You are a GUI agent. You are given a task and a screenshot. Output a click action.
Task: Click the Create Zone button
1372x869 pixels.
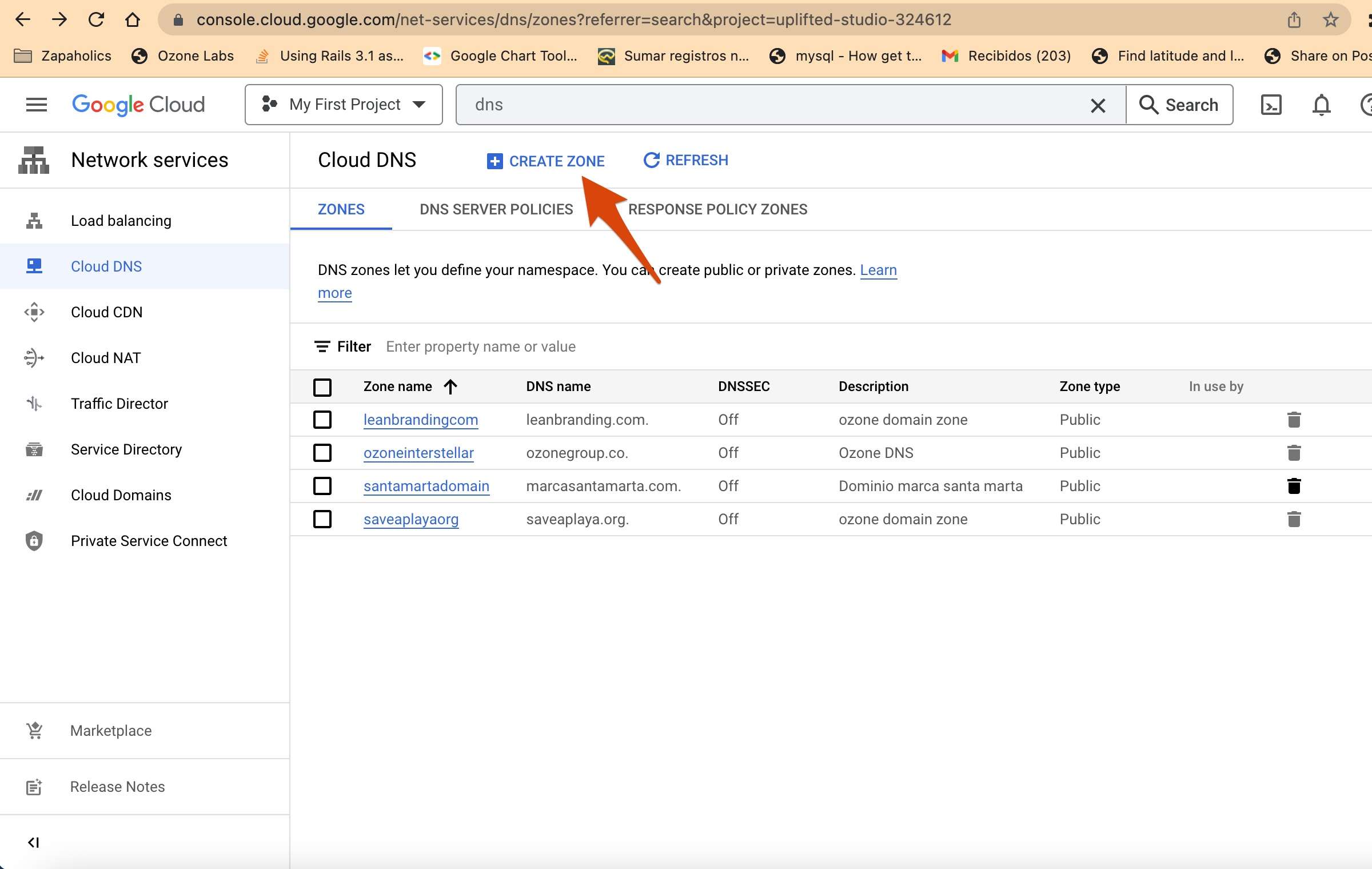(545, 161)
